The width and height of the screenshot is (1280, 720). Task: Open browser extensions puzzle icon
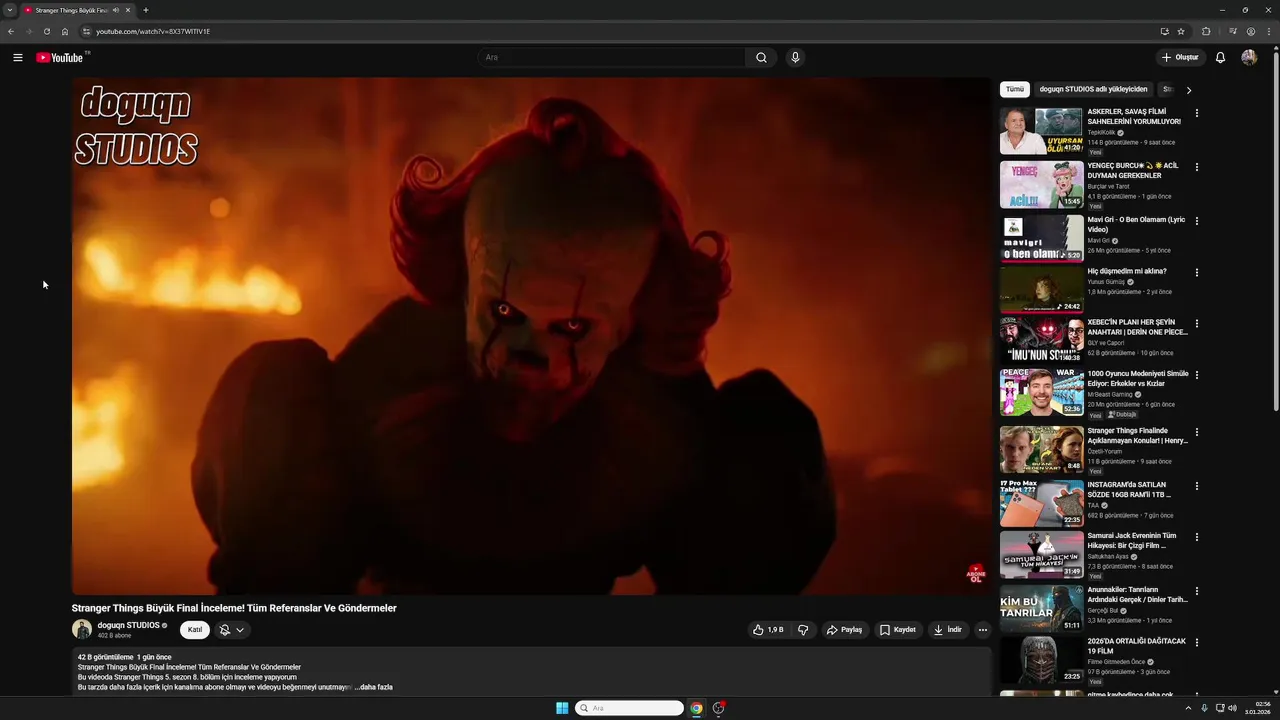[1206, 31]
